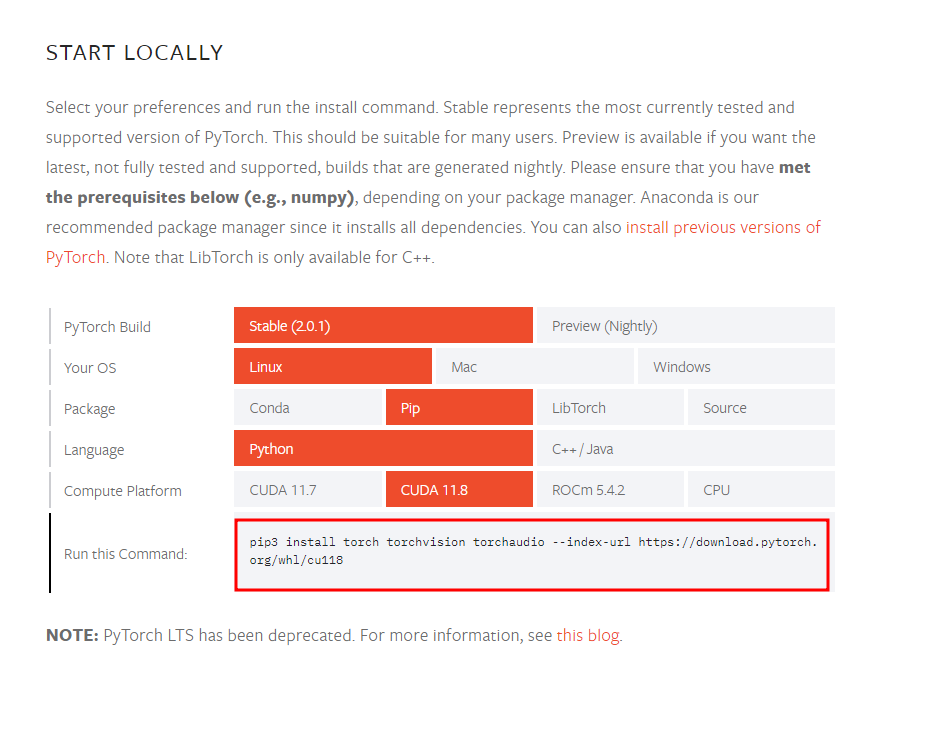
Task: Pick the CPU compute platform
Action: [x=761, y=490]
